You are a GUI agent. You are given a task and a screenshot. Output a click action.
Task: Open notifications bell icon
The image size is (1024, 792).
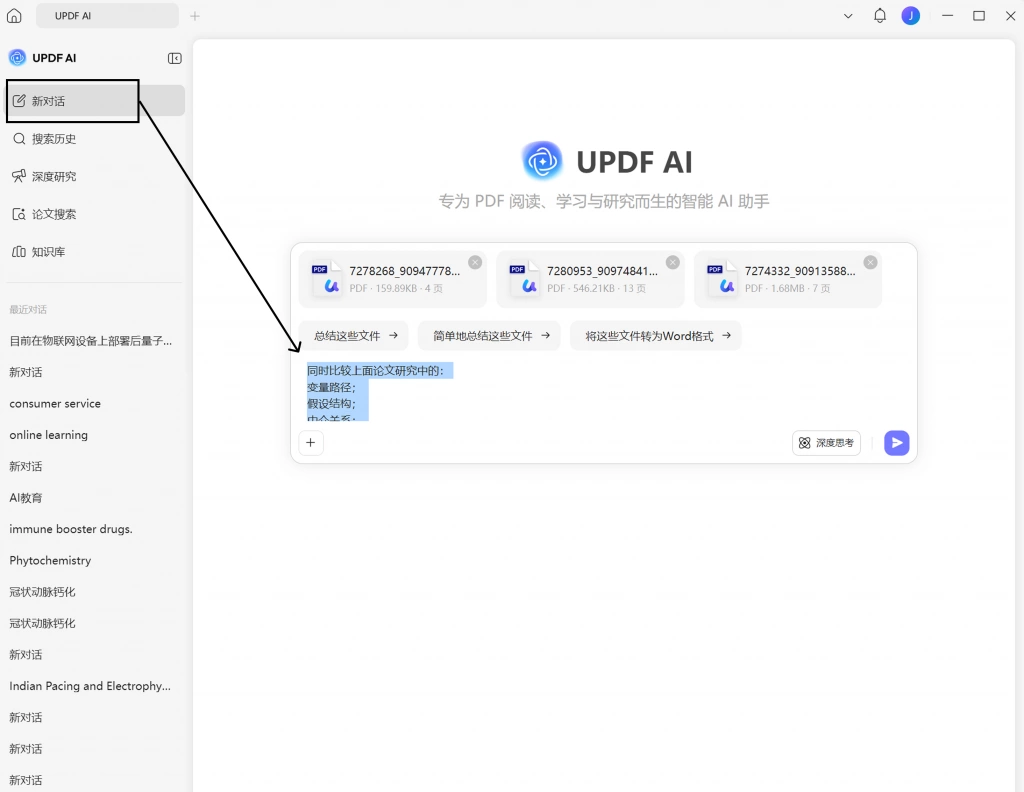pos(880,16)
